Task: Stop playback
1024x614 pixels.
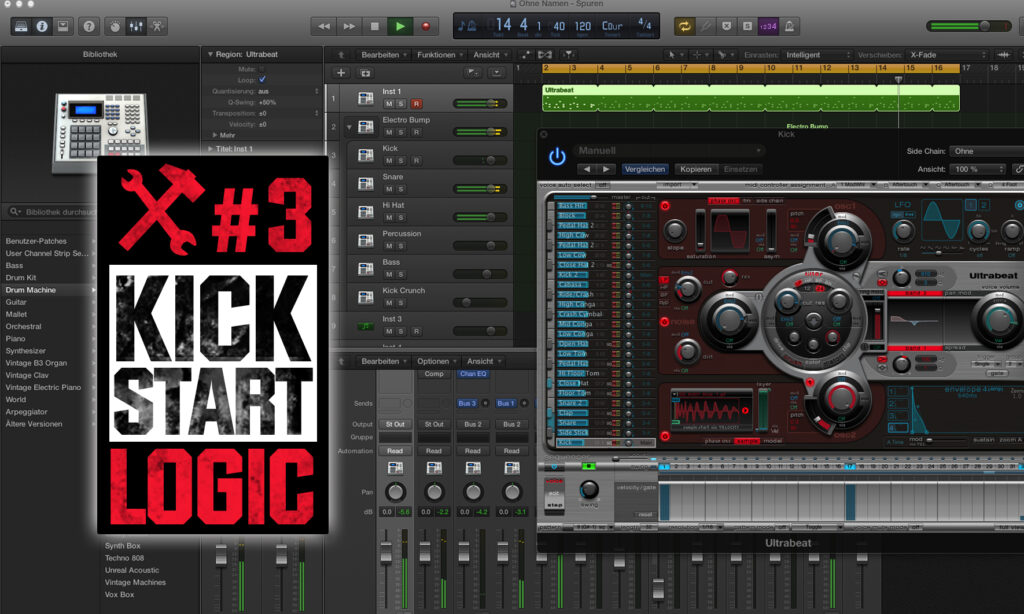Action: coord(375,26)
